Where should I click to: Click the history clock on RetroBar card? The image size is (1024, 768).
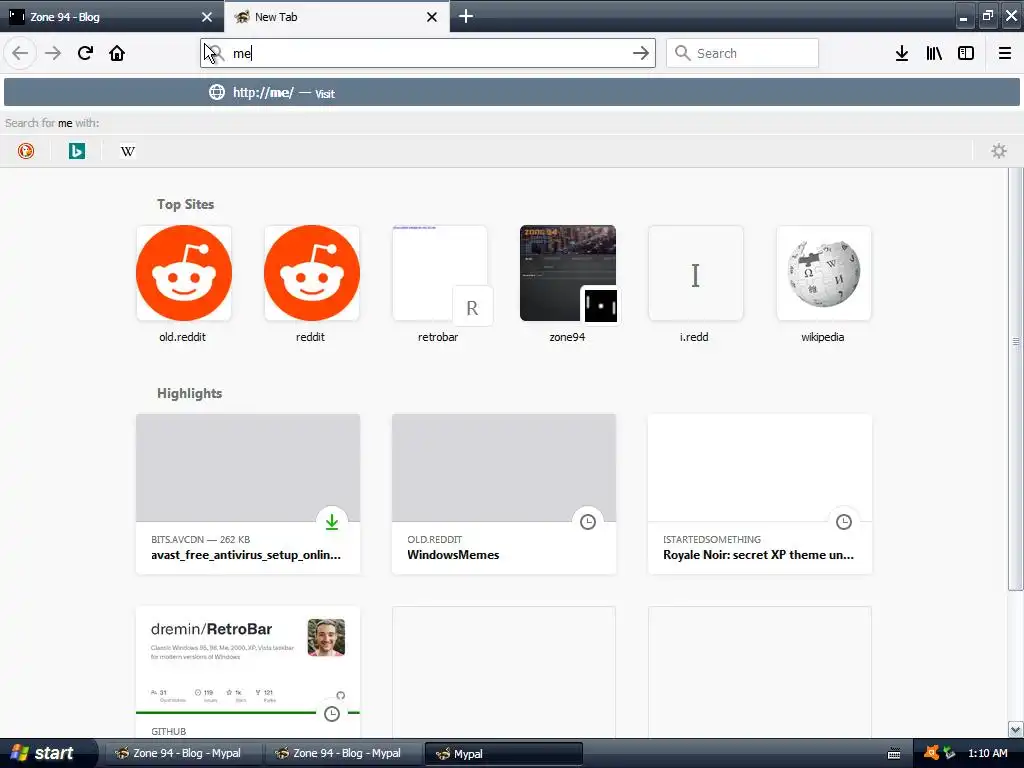tap(332, 714)
